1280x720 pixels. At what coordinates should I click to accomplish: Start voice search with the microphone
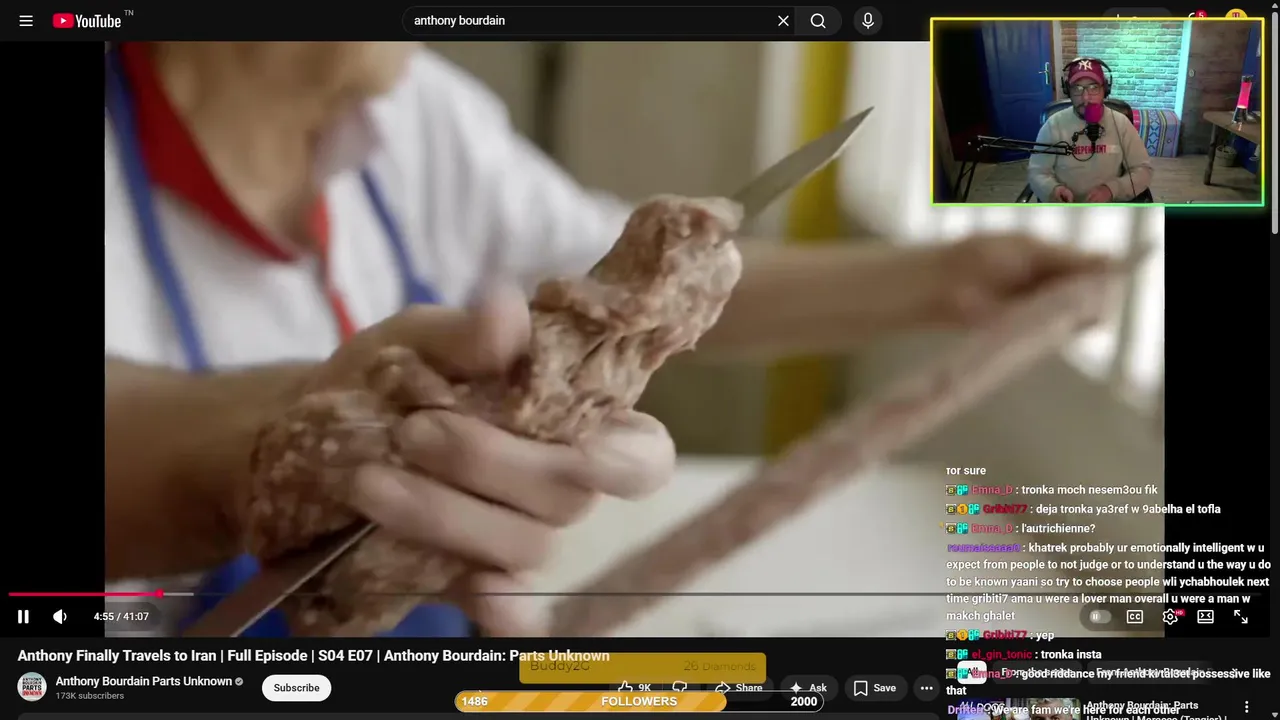[x=868, y=21]
